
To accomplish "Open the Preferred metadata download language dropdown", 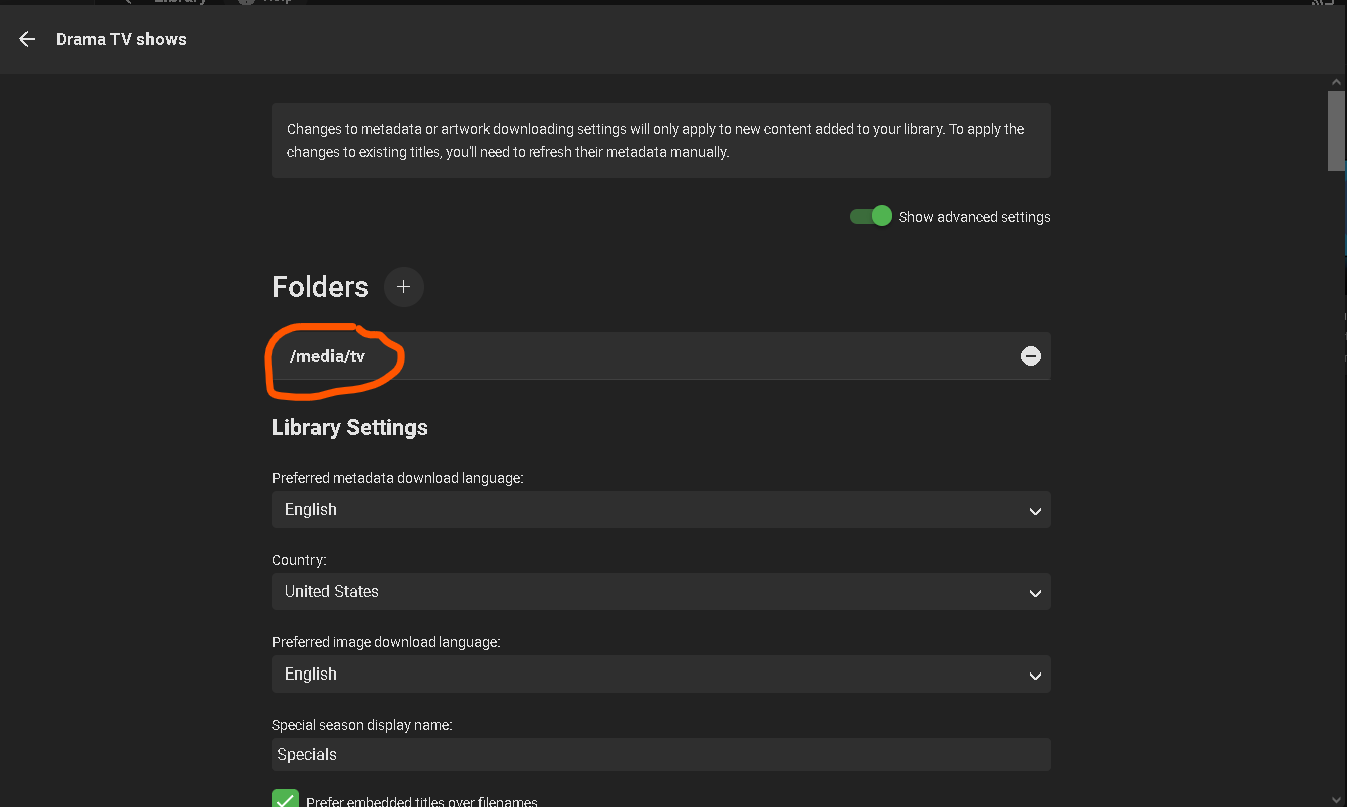I will [661, 509].
